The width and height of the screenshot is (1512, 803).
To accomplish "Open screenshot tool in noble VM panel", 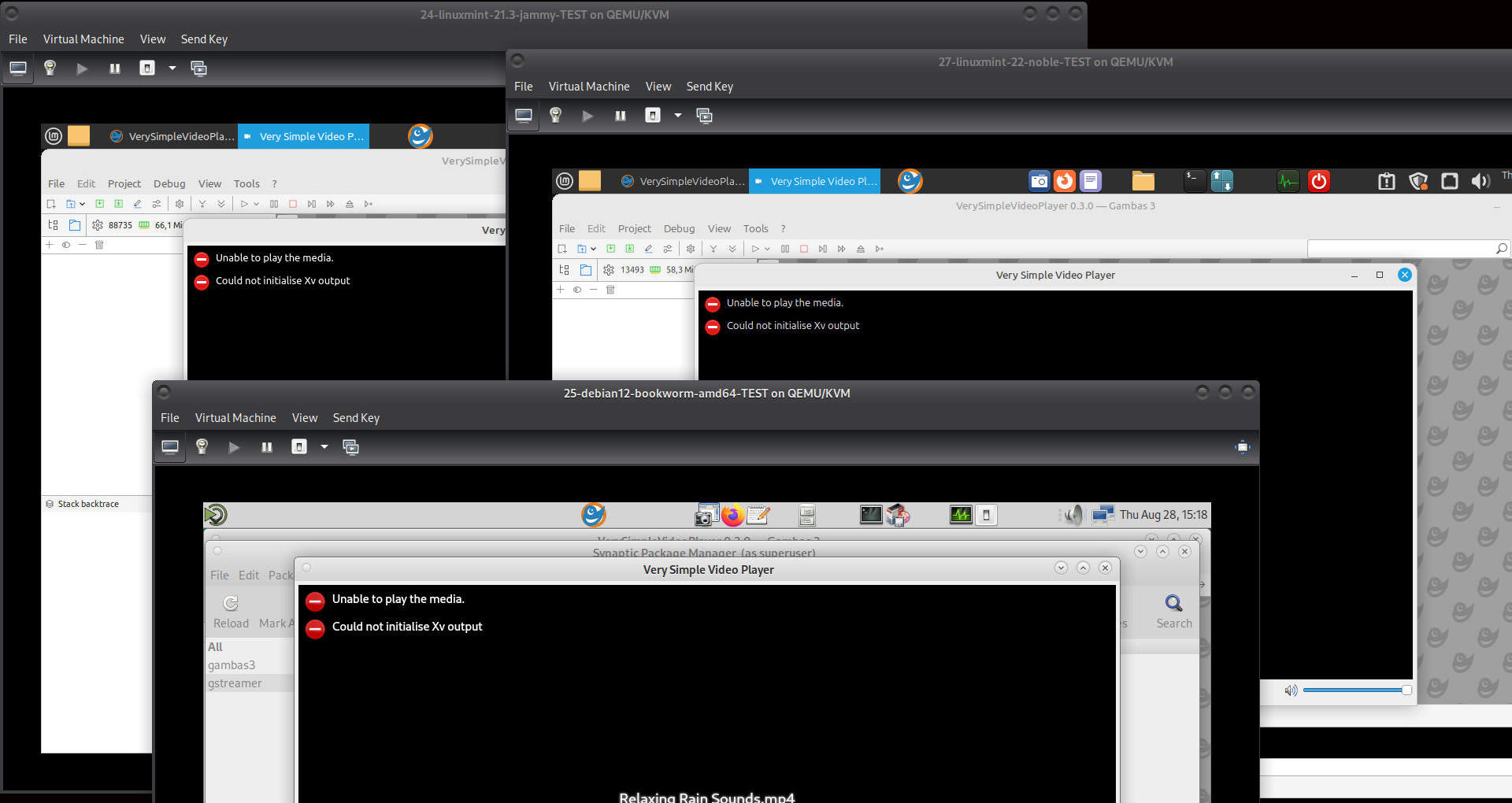I will coord(1039,181).
